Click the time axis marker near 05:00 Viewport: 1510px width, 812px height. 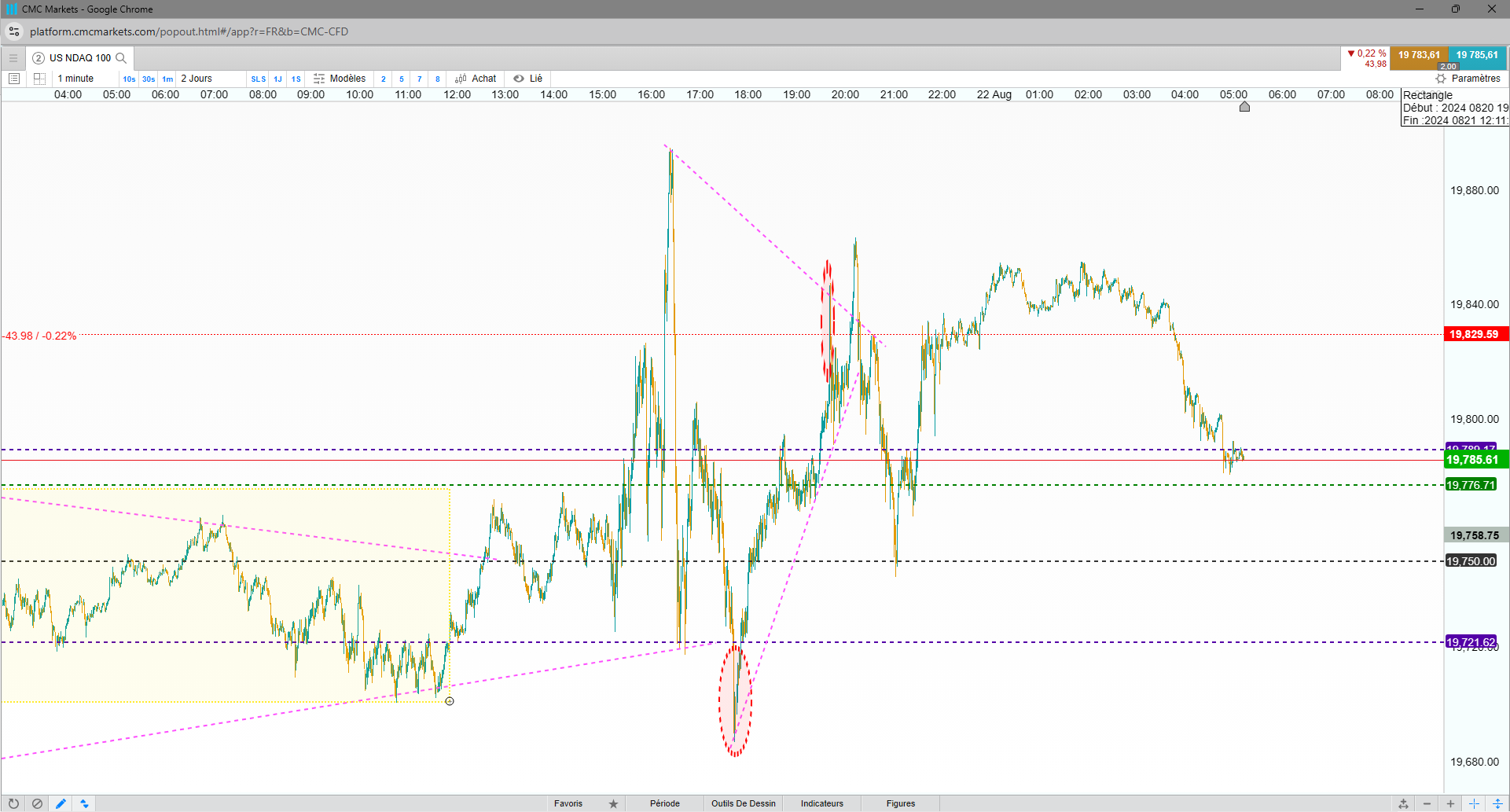pos(1244,106)
